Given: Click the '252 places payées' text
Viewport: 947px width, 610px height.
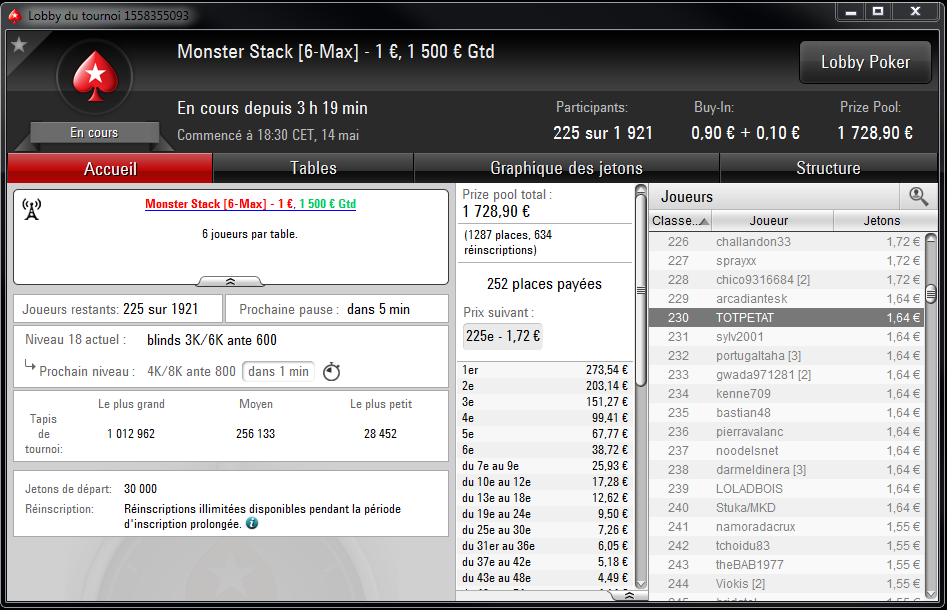Looking at the screenshot, I should (544, 284).
